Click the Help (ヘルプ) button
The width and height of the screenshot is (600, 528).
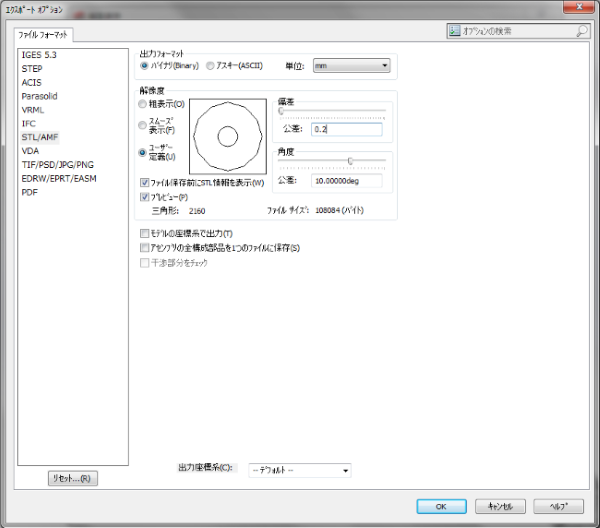[559, 506]
